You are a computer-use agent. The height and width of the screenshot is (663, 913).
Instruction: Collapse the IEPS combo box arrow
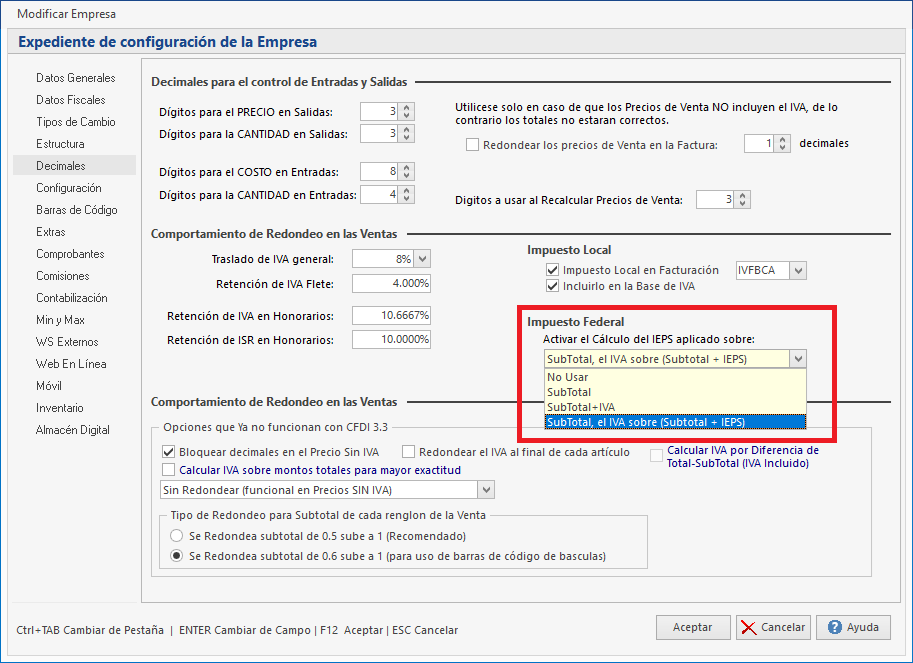(x=797, y=359)
